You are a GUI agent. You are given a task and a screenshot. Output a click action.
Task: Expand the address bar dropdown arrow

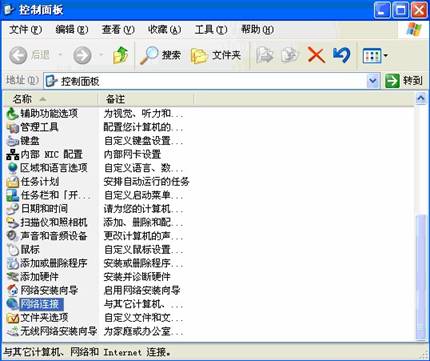pyautogui.click(x=373, y=81)
